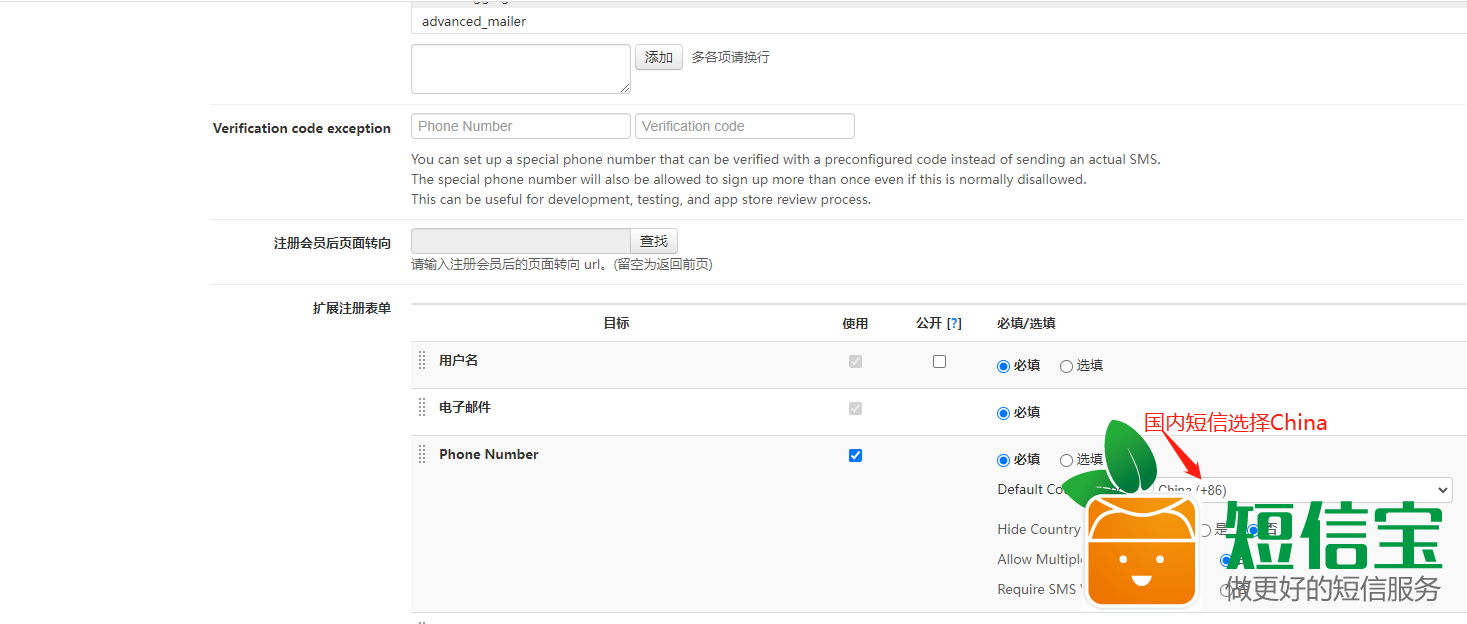Click the 添加 button
This screenshot has width=1467, height=624.
coord(659,57)
